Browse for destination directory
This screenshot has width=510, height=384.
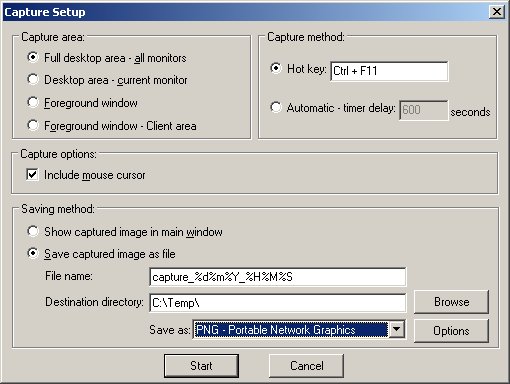[x=451, y=302]
